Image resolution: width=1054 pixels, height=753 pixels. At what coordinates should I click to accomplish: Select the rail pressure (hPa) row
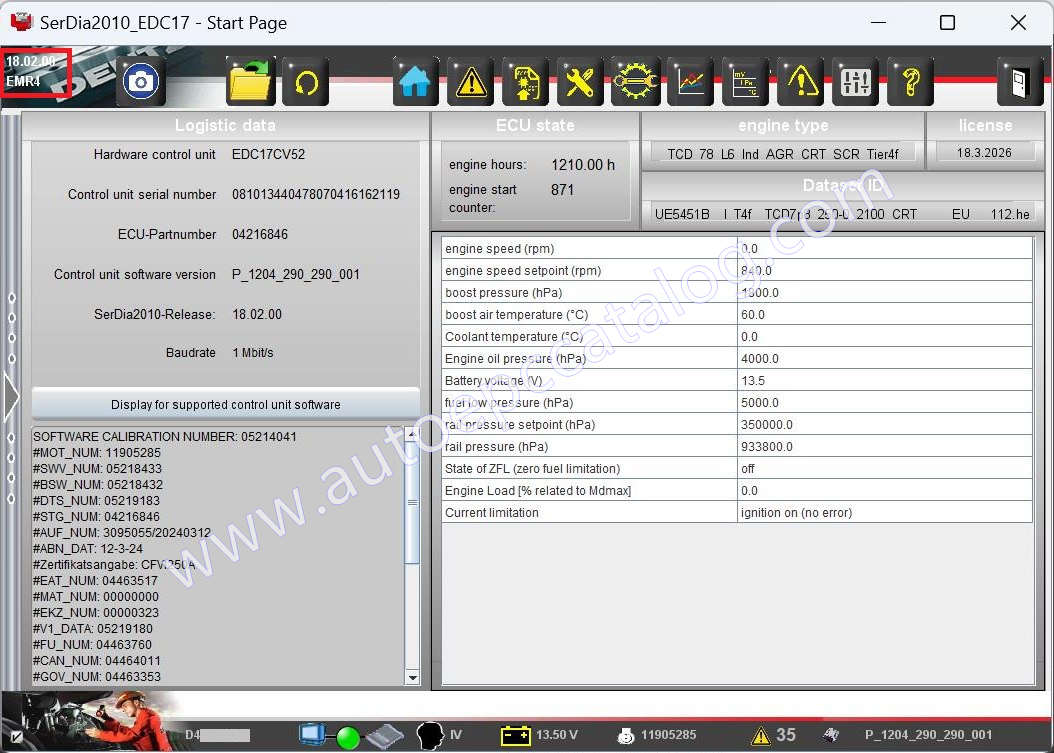point(590,447)
